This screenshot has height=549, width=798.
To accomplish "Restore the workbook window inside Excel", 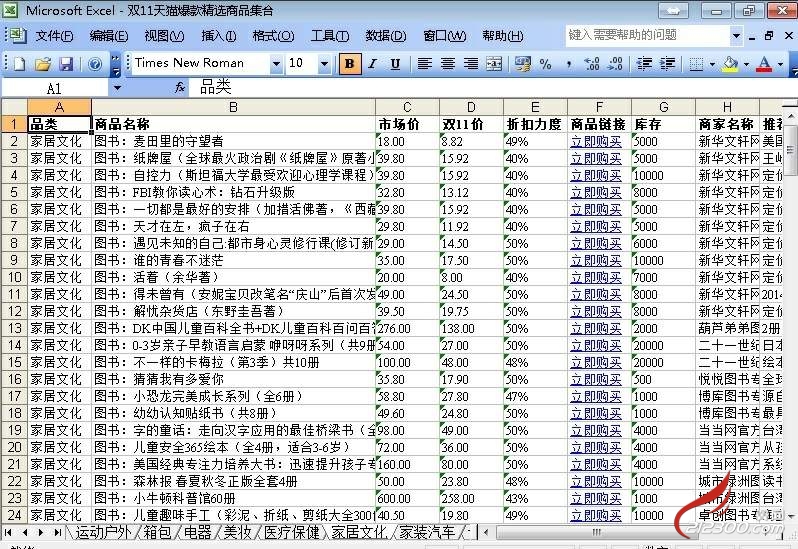I will pos(768,36).
